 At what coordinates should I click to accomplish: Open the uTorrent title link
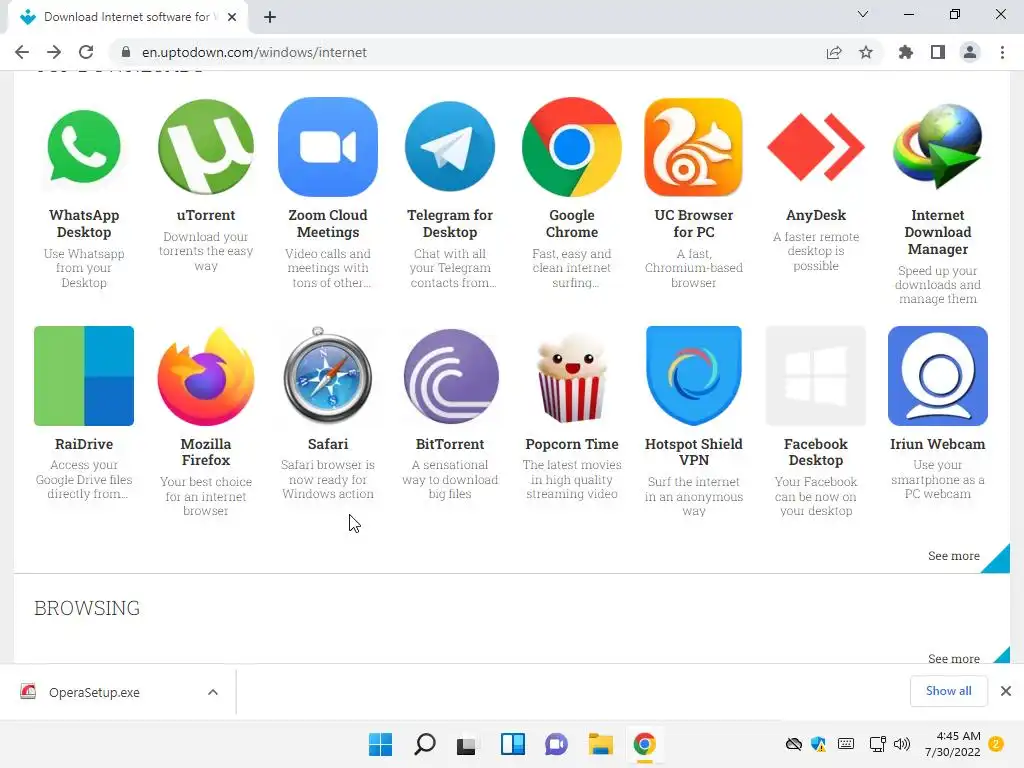click(206, 215)
